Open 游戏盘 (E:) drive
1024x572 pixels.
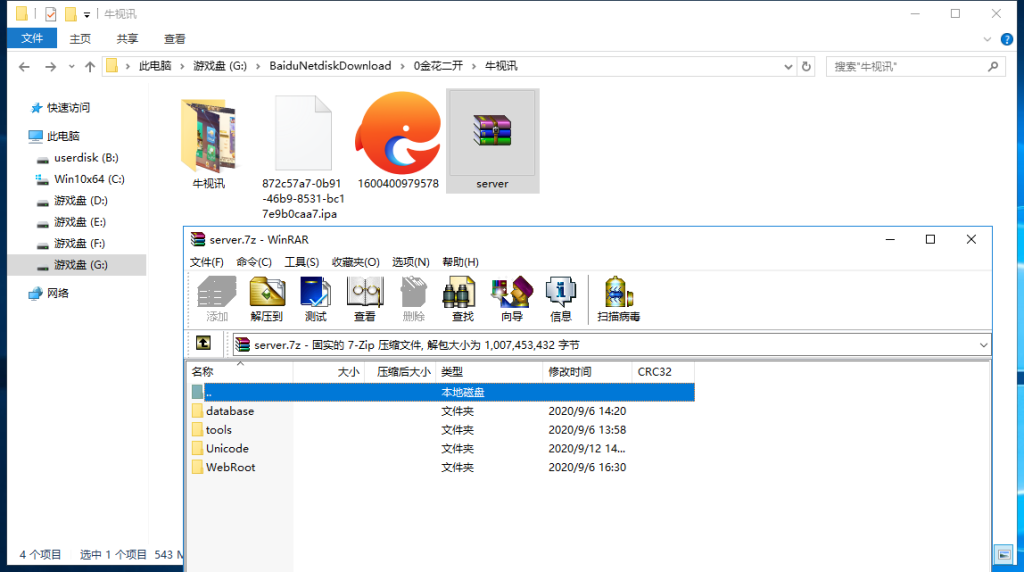pos(80,222)
